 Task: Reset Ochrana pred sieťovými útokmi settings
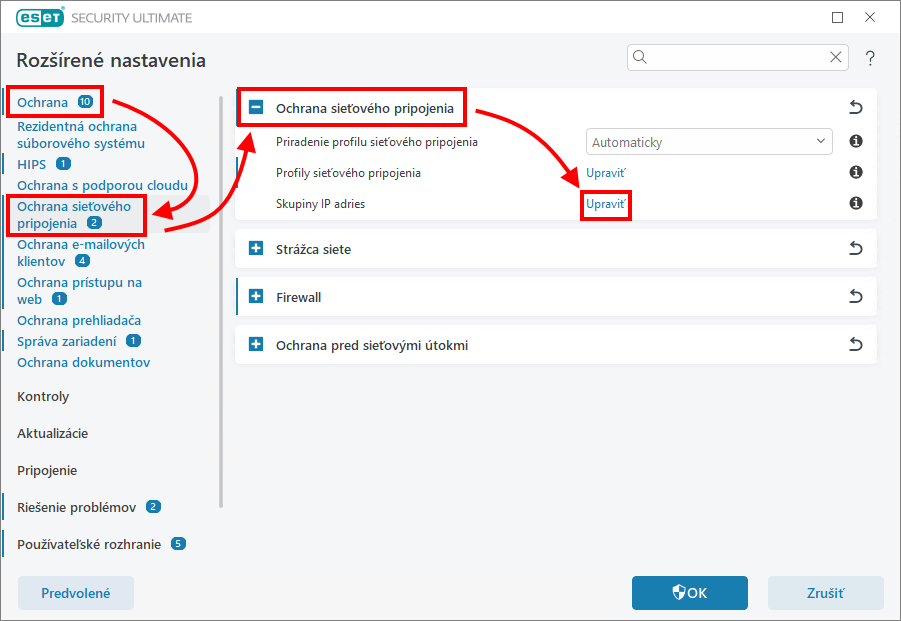pos(855,345)
